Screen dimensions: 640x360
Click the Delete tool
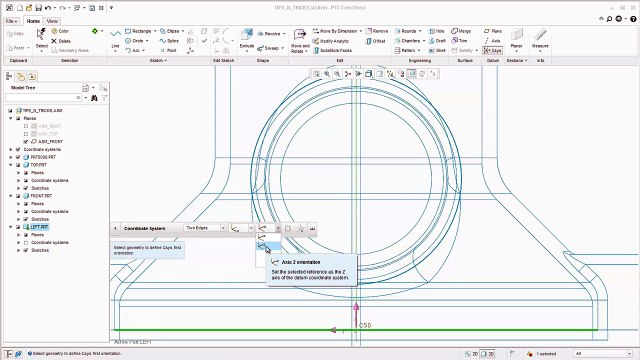[x=61, y=41]
